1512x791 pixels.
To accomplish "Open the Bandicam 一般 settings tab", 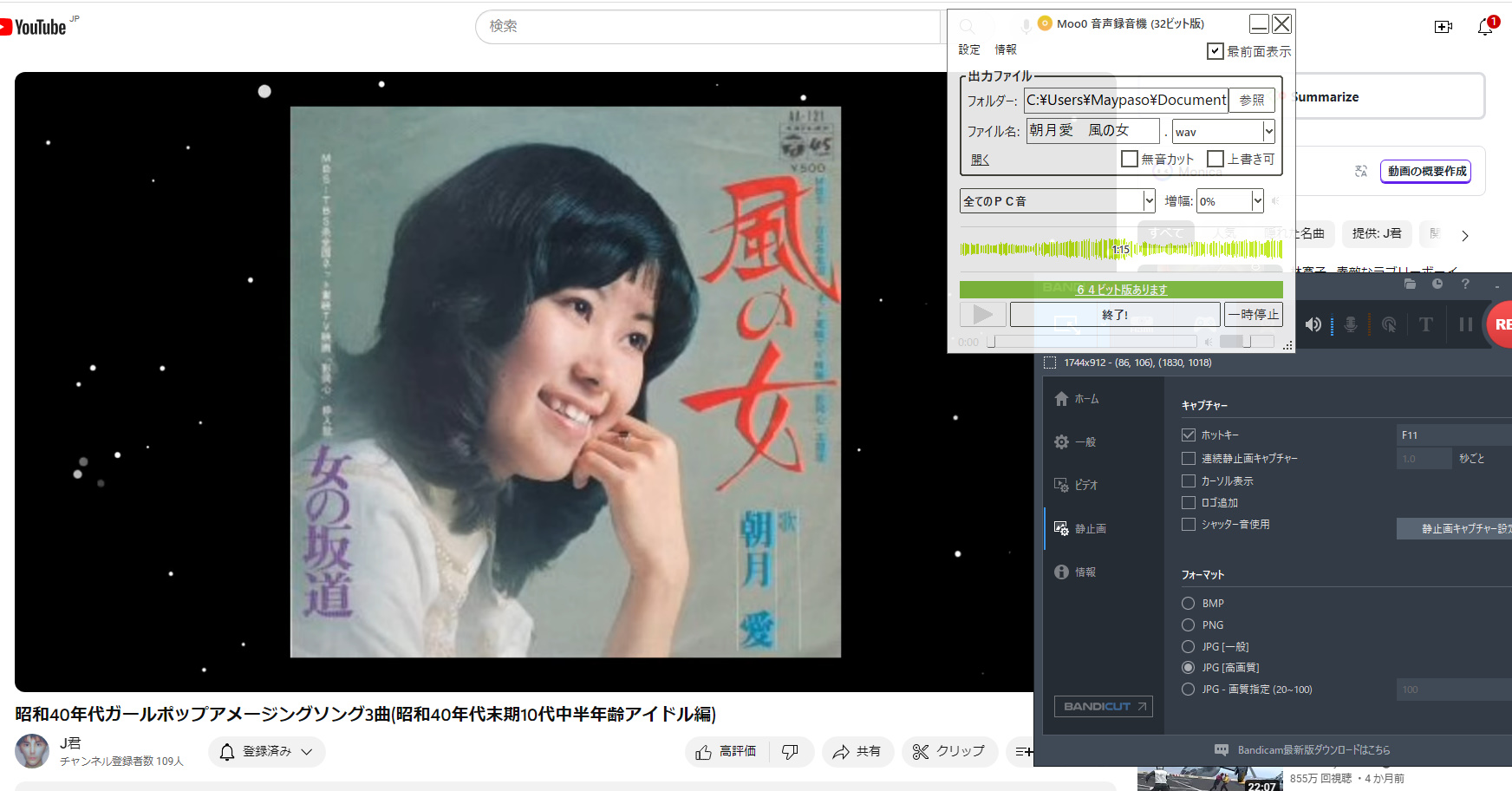I will coord(1075,442).
